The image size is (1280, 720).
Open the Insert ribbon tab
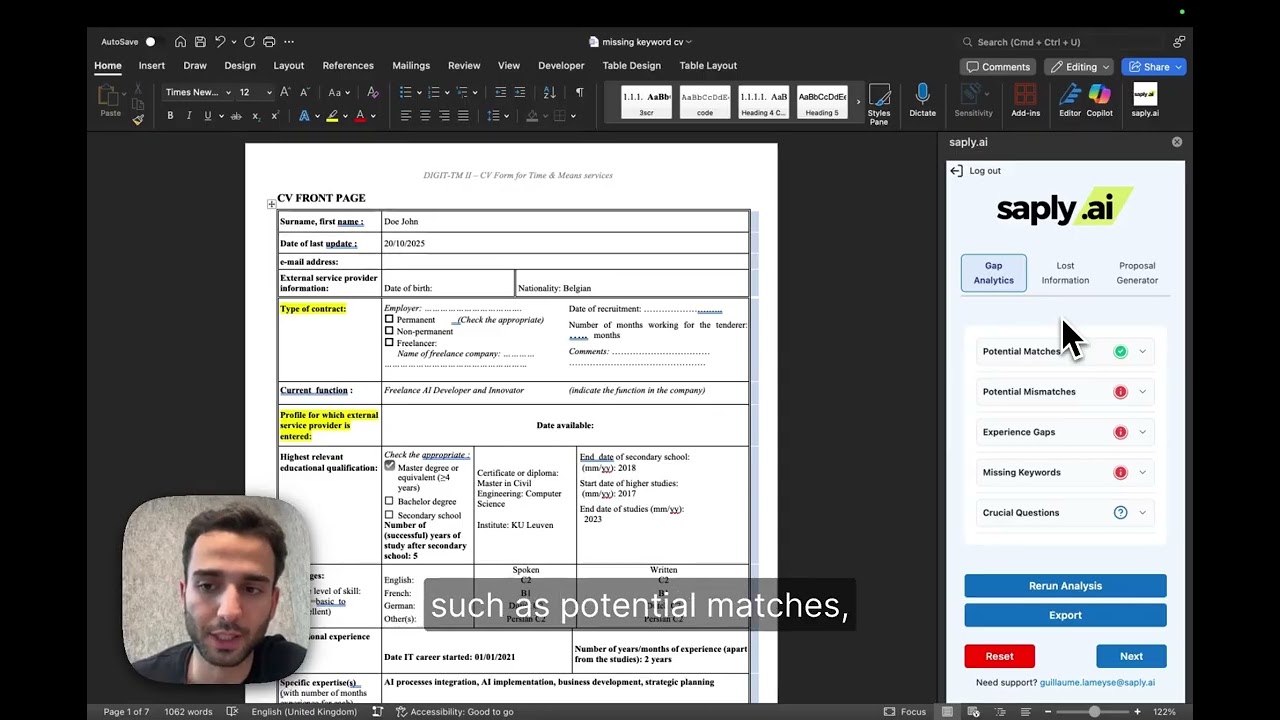152,66
